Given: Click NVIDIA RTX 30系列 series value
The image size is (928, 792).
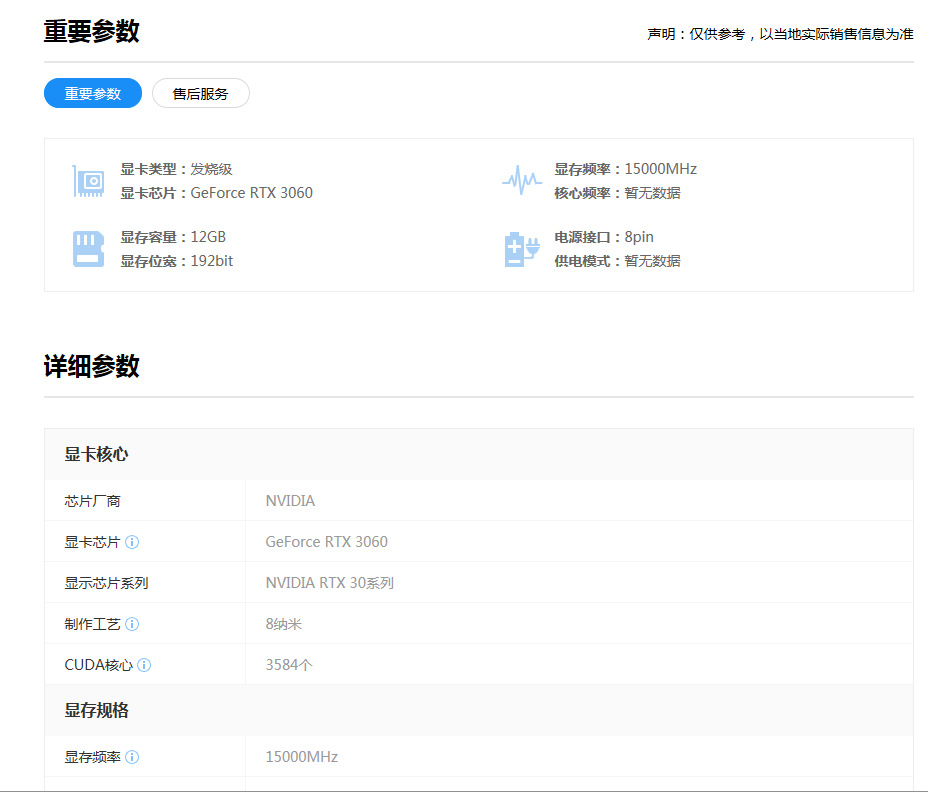Looking at the screenshot, I should (329, 583).
